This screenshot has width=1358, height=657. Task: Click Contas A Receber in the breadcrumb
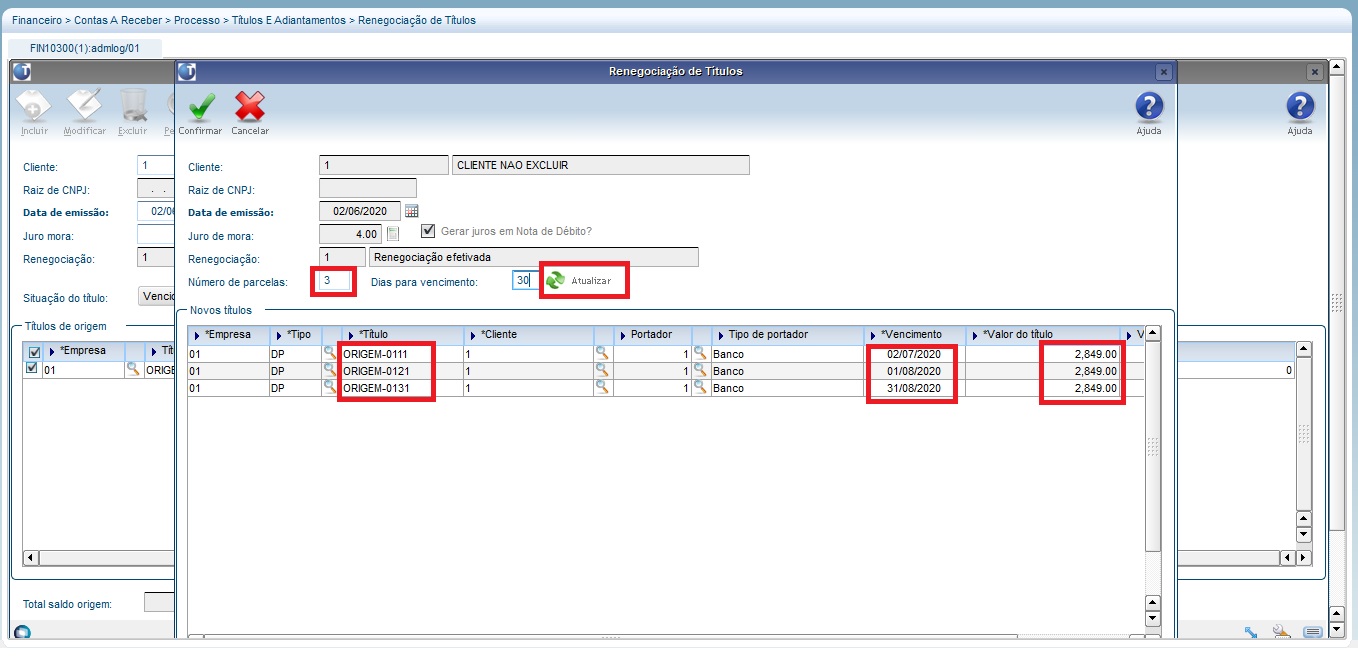[x=119, y=20]
